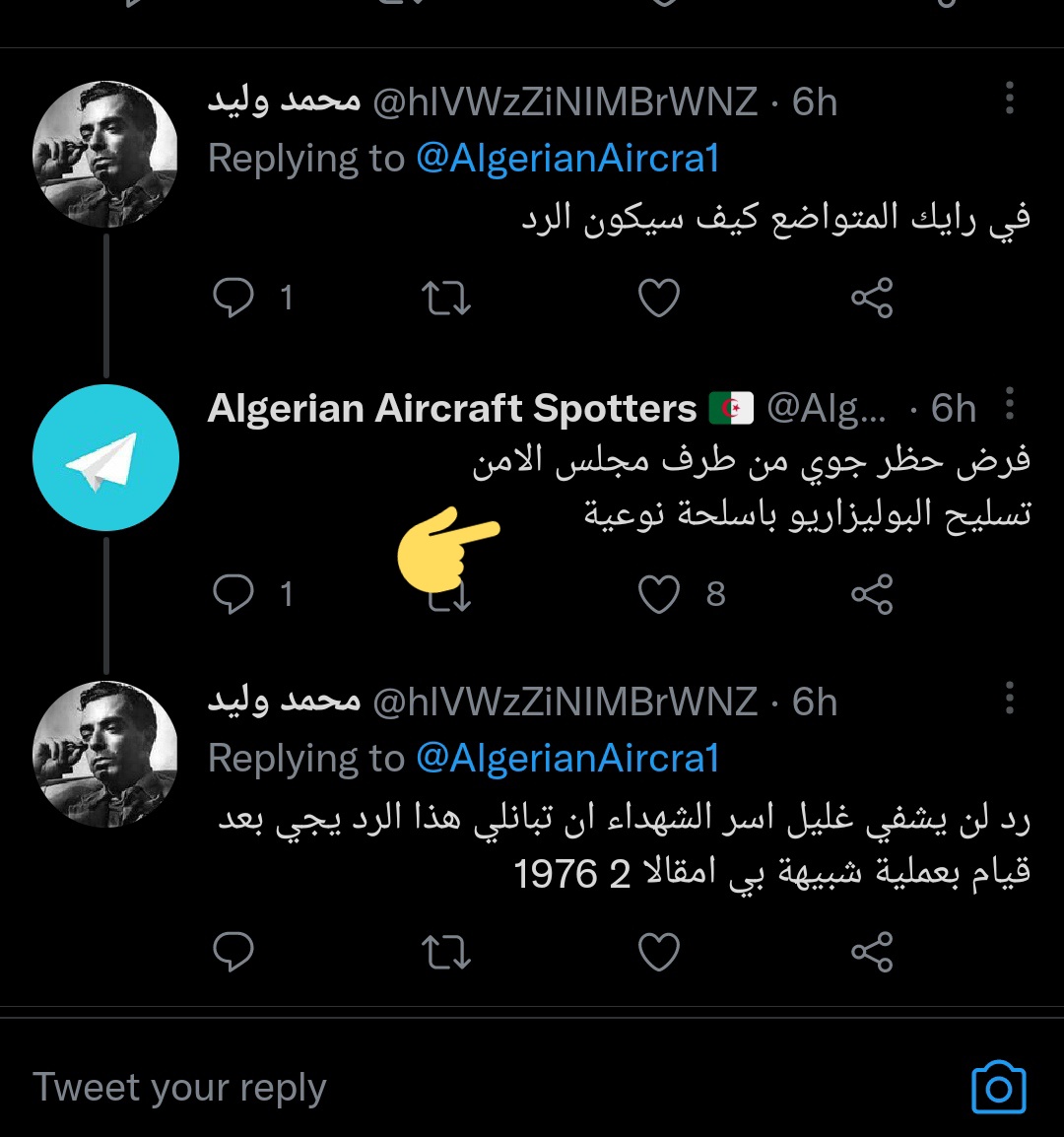Like the first محمد وليد reply
1064x1137 pixels.
(x=659, y=298)
